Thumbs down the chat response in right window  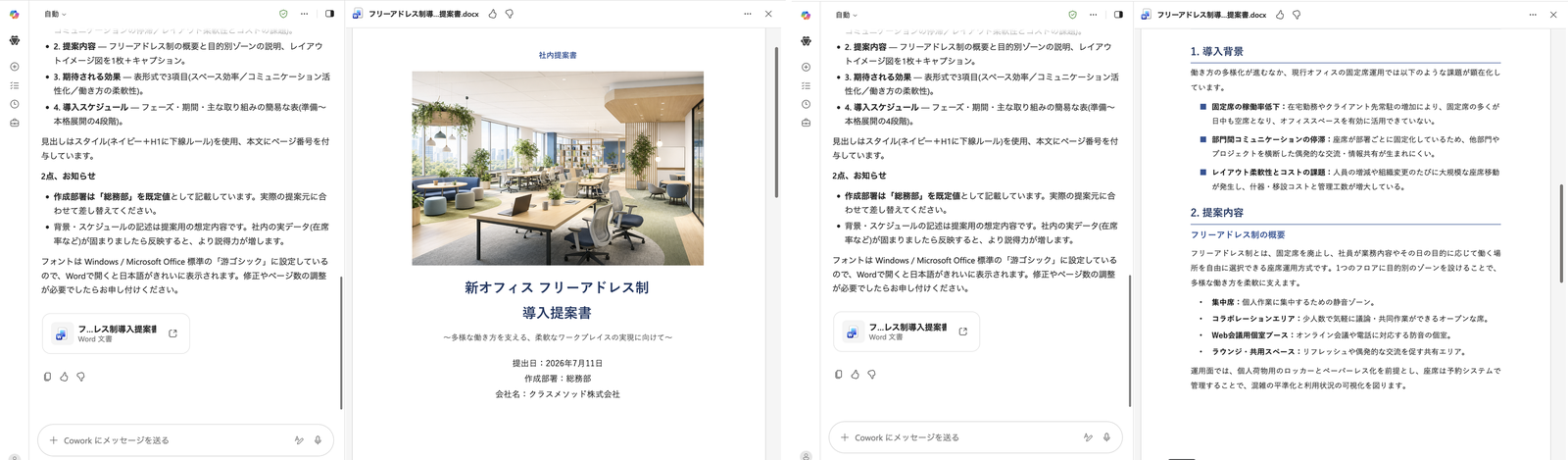click(871, 374)
